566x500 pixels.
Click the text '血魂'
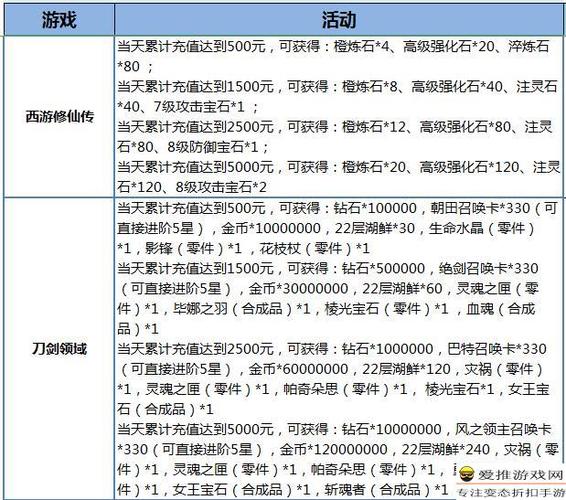pos(480,309)
